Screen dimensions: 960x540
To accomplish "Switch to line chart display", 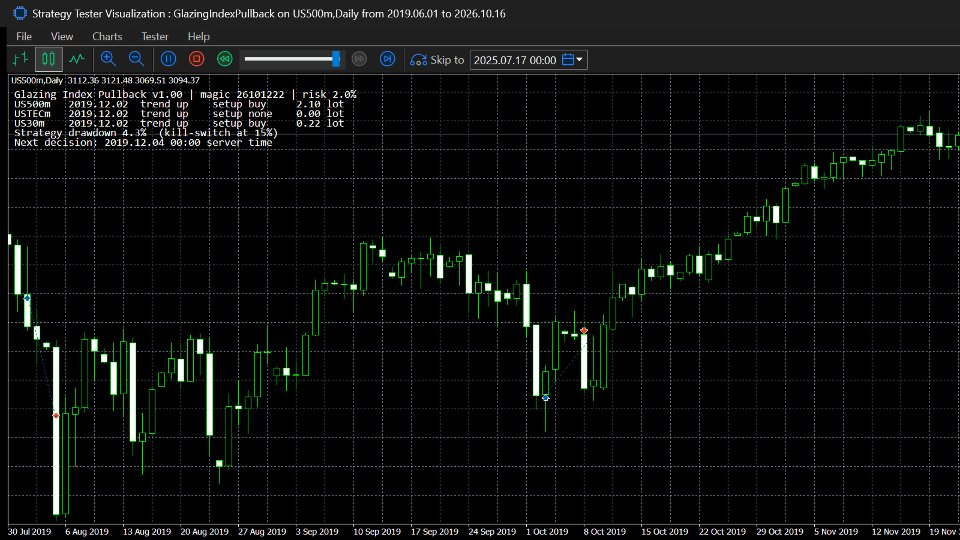I will (x=77, y=59).
